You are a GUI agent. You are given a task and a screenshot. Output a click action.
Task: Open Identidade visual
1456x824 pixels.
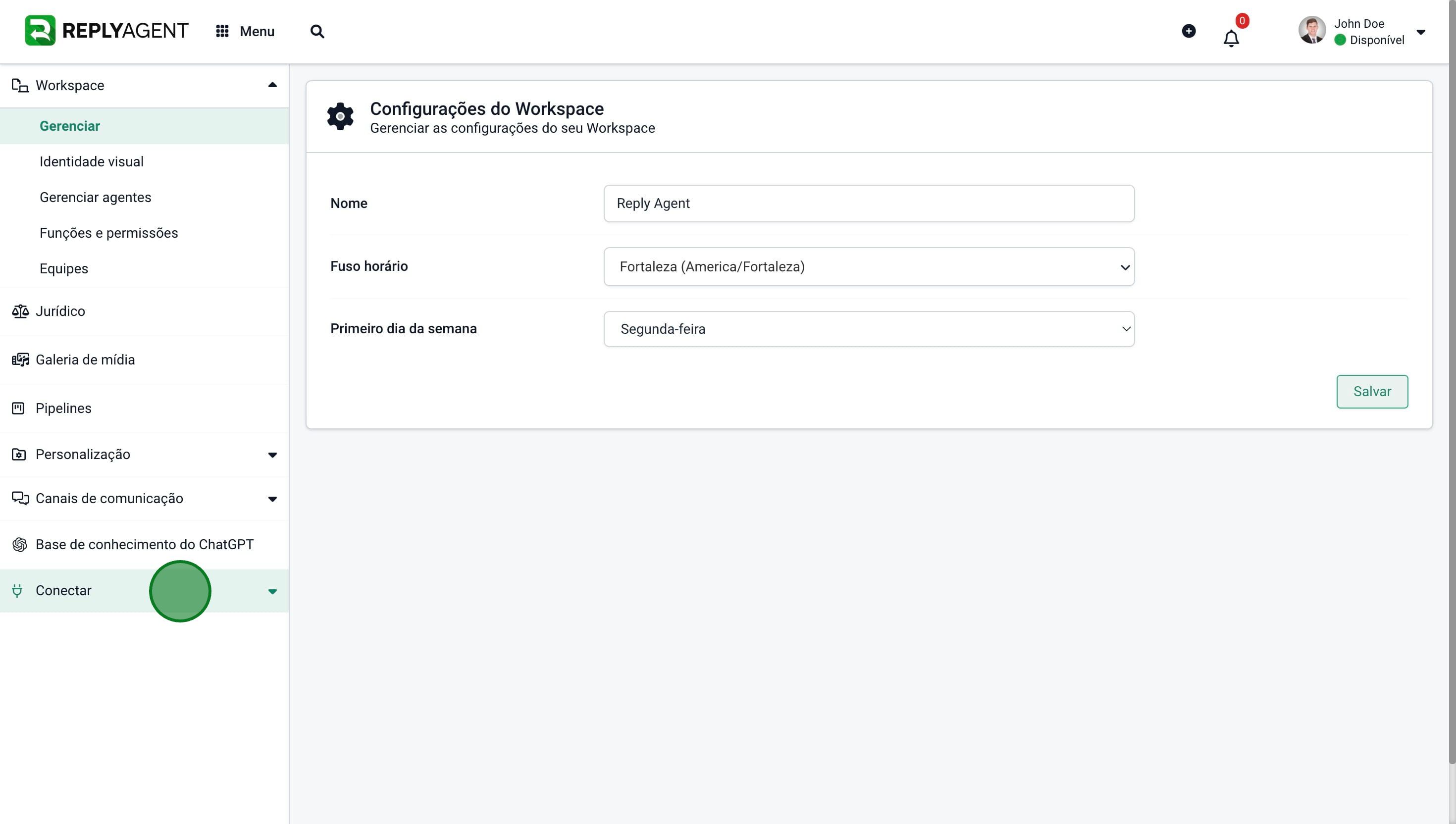92,162
